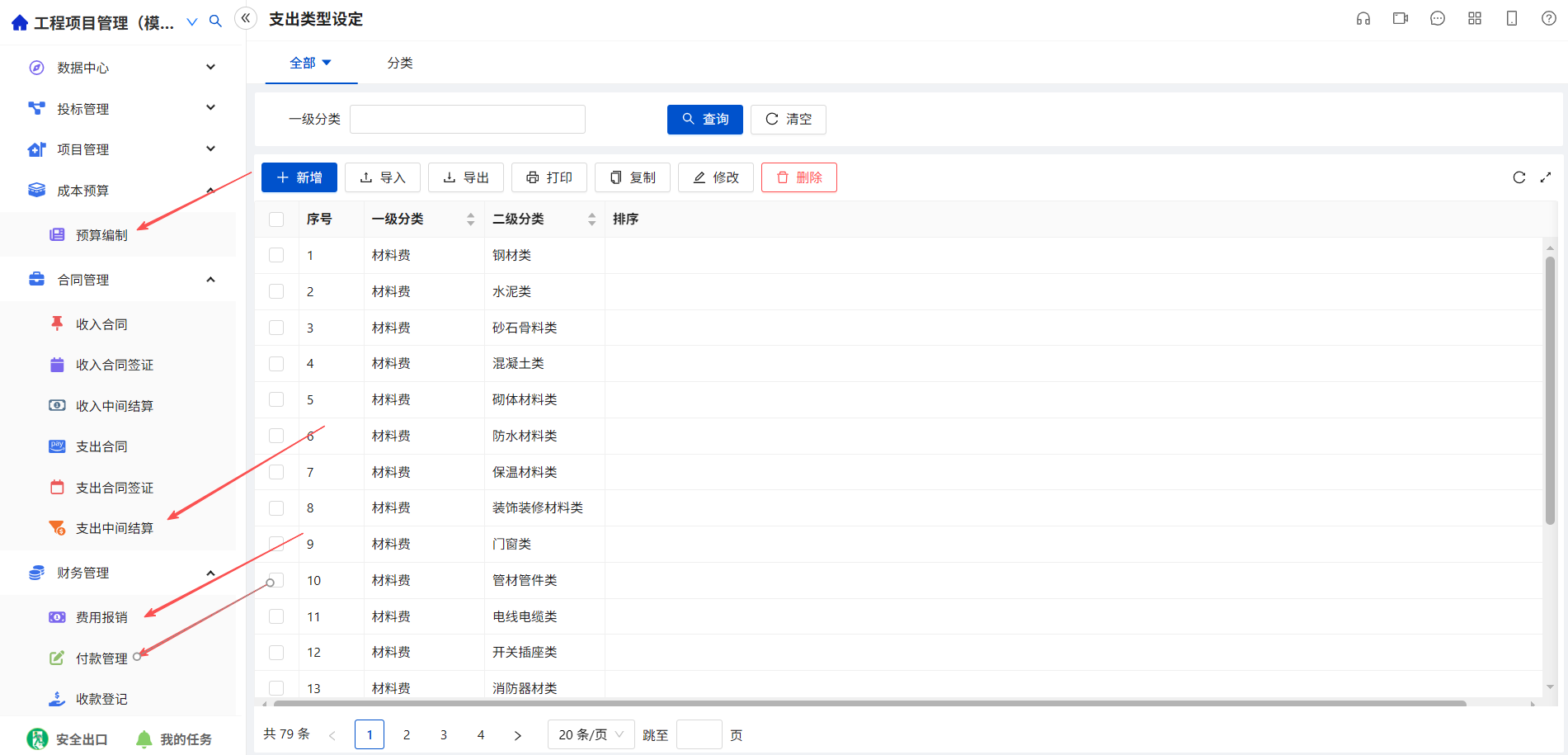Go to page 4
Image resolution: width=1568 pixels, height=755 pixels.
(x=481, y=734)
